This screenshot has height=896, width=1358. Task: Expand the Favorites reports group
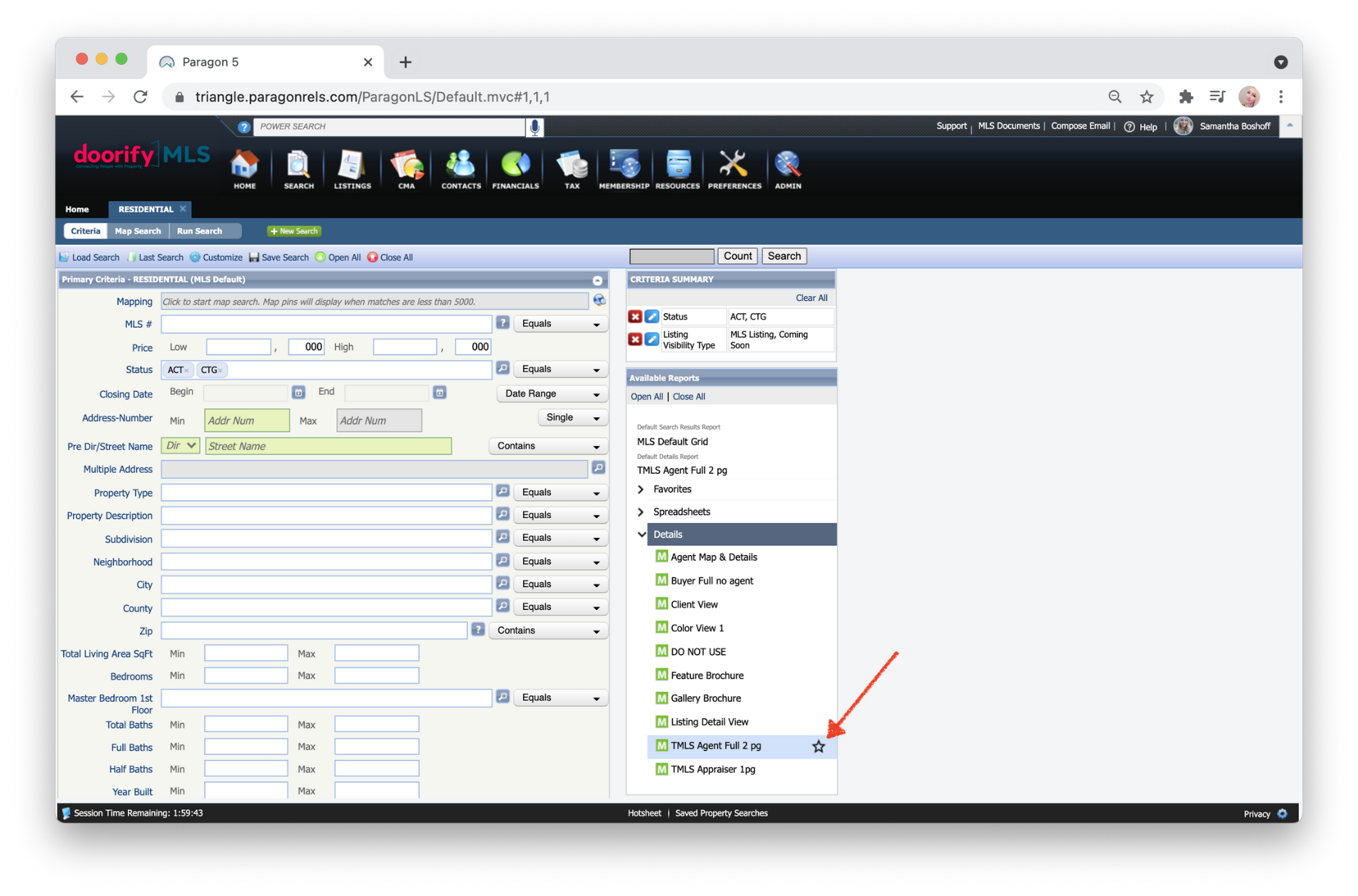tap(641, 489)
